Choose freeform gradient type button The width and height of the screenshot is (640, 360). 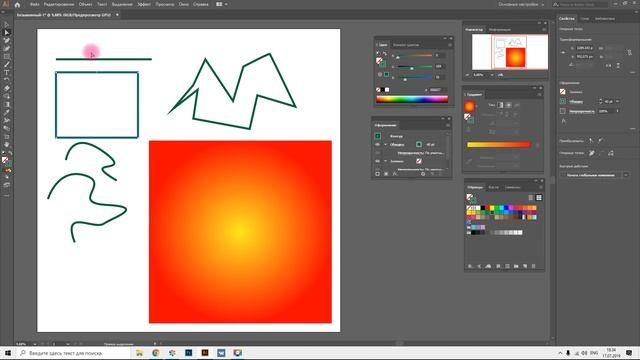tap(517, 105)
